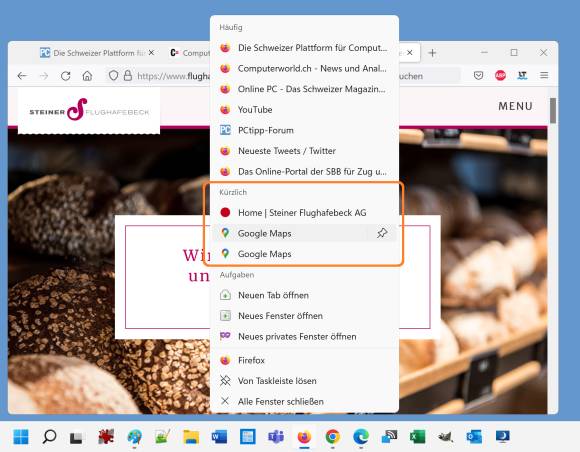Show site security padlock info
The height and width of the screenshot is (452, 580).
click(128, 76)
